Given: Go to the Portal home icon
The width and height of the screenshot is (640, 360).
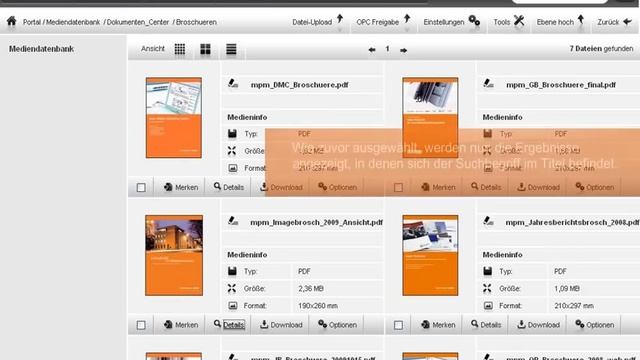Looking at the screenshot, I should [11, 21].
